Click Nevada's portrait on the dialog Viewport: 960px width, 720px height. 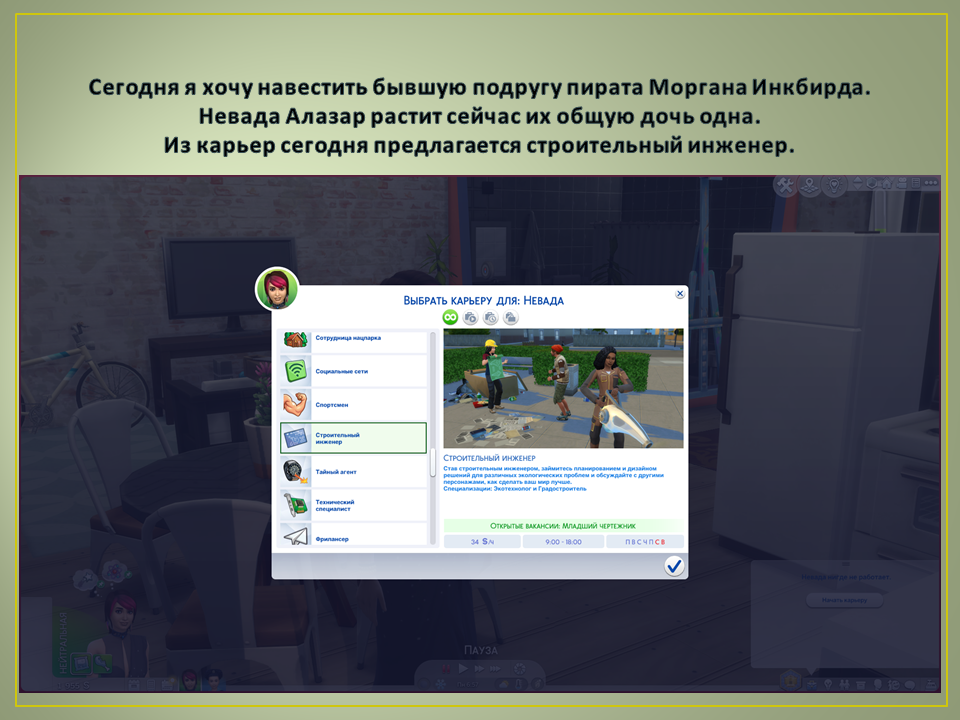[277, 288]
